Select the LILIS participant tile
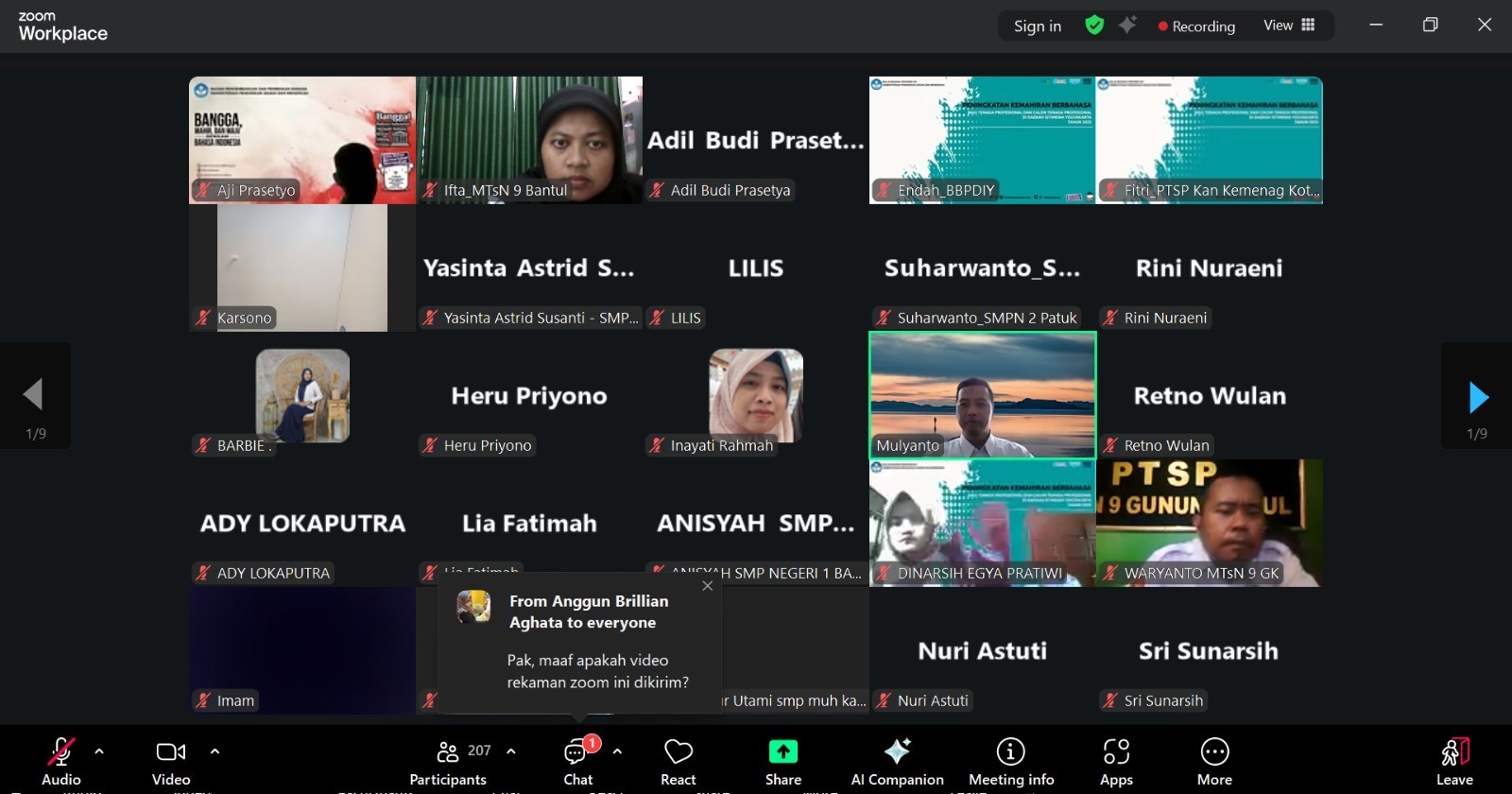The image size is (1512, 794). 756,268
